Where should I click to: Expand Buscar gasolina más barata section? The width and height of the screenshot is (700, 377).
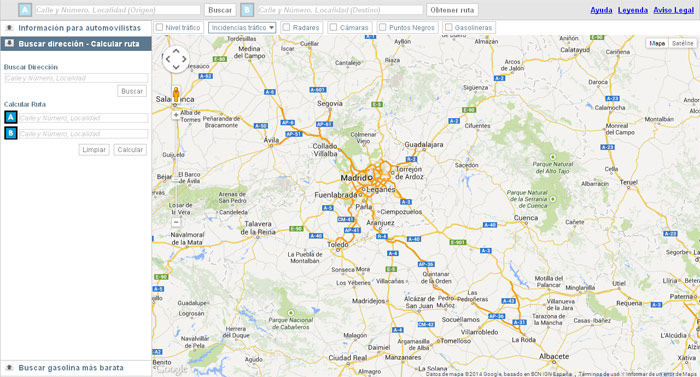pyautogui.click(x=76, y=368)
